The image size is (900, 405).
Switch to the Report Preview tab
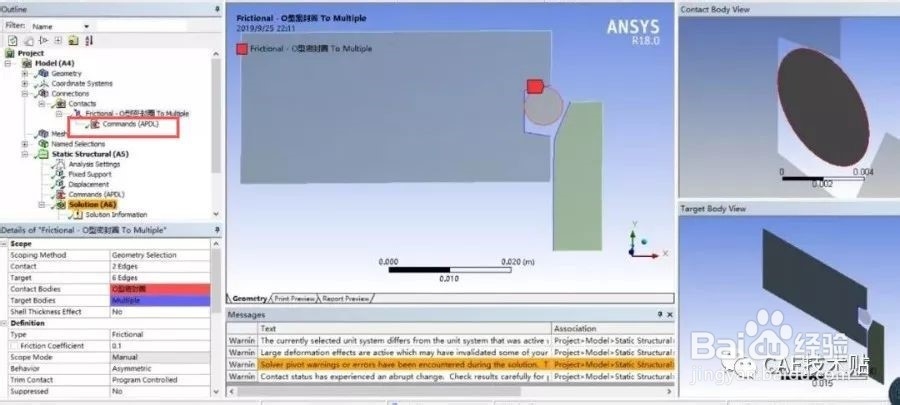[x=346, y=299]
